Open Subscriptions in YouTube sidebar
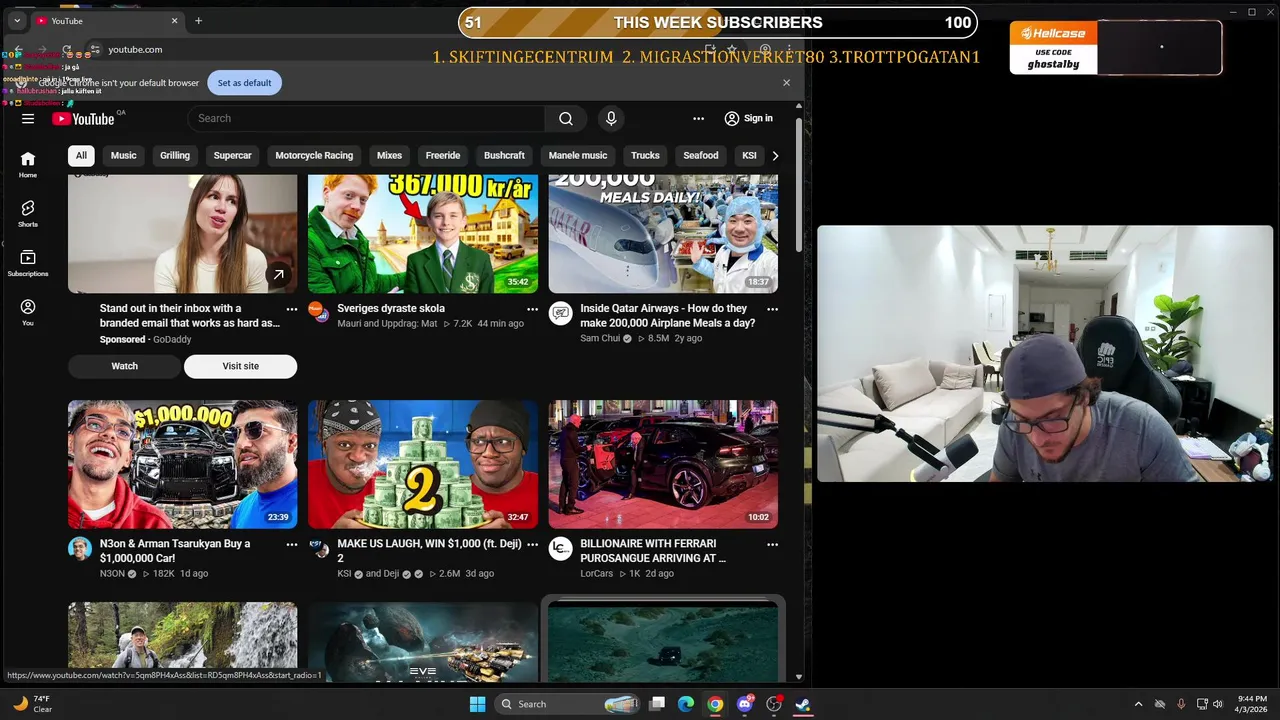The width and height of the screenshot is (1280, 720). 28,263
